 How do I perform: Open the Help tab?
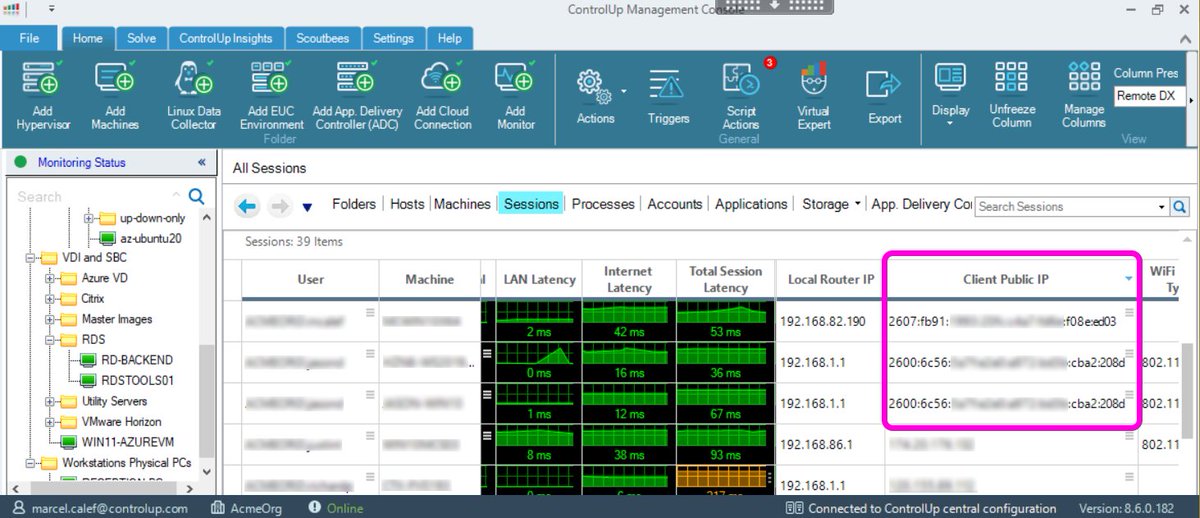pos(450,38)
